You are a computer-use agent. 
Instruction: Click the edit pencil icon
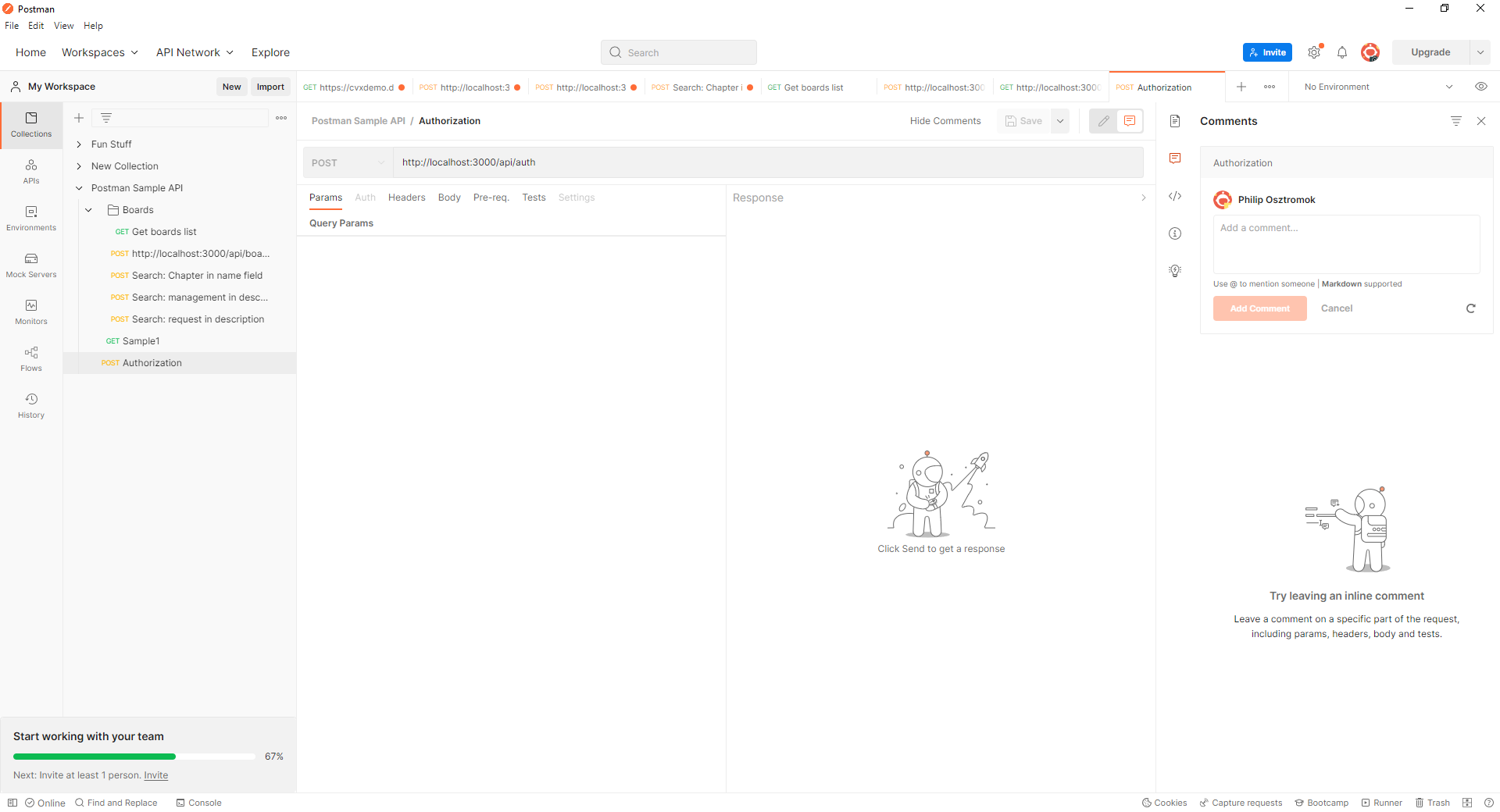(1103, 121)
